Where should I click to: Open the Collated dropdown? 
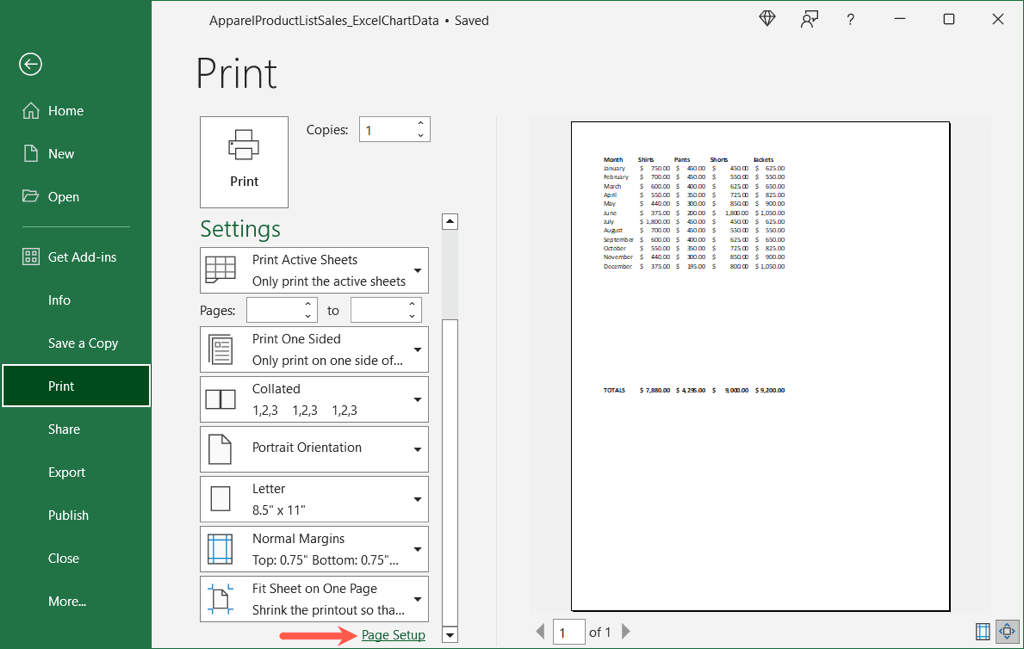point(314,400)
